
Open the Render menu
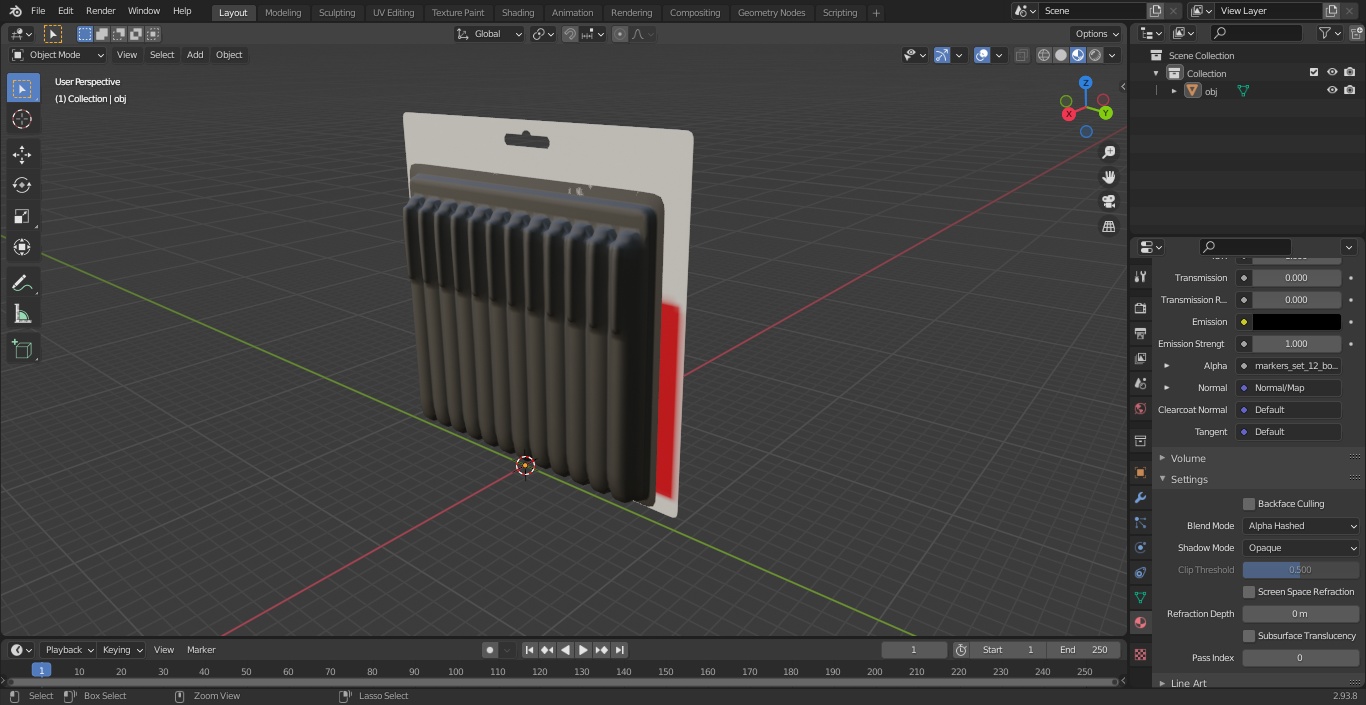pyautogui.click(x=100, y=11)
